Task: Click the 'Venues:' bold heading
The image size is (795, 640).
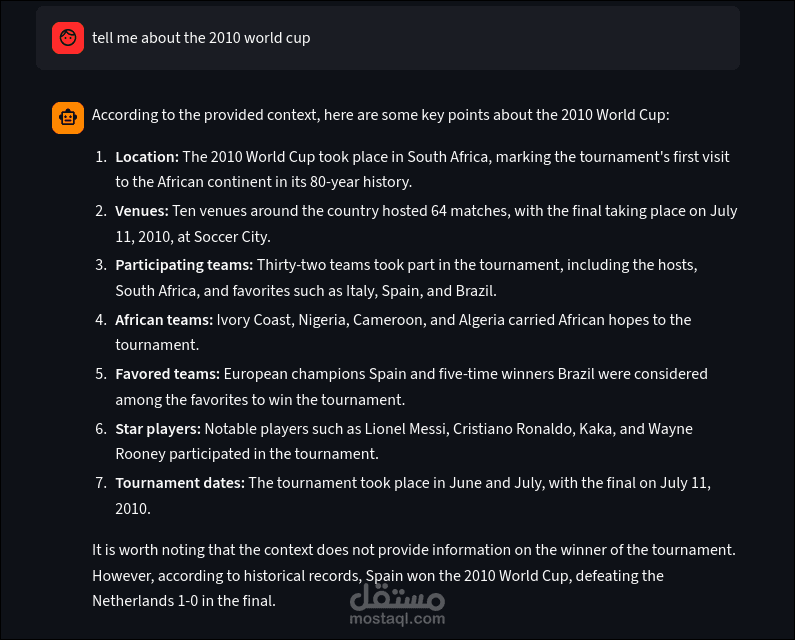Action: pyautogui.click(x=141, y=211)
